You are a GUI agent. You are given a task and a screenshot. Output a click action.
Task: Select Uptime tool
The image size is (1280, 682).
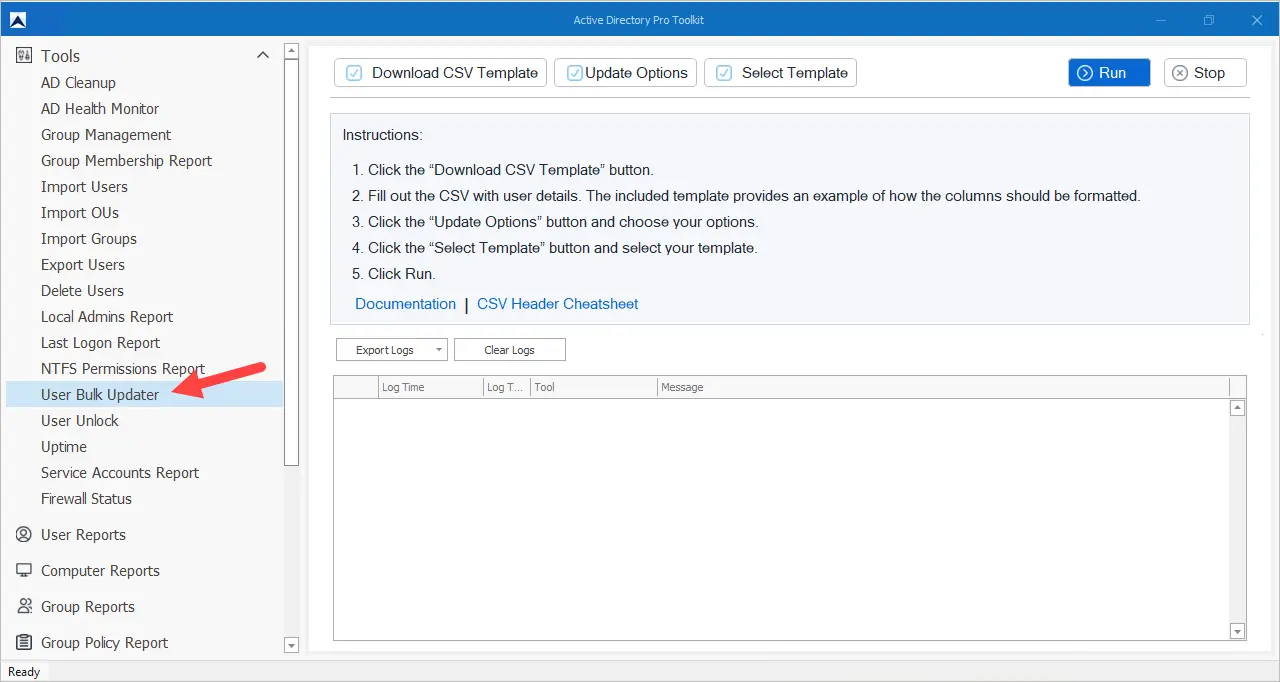click(64, 447)
